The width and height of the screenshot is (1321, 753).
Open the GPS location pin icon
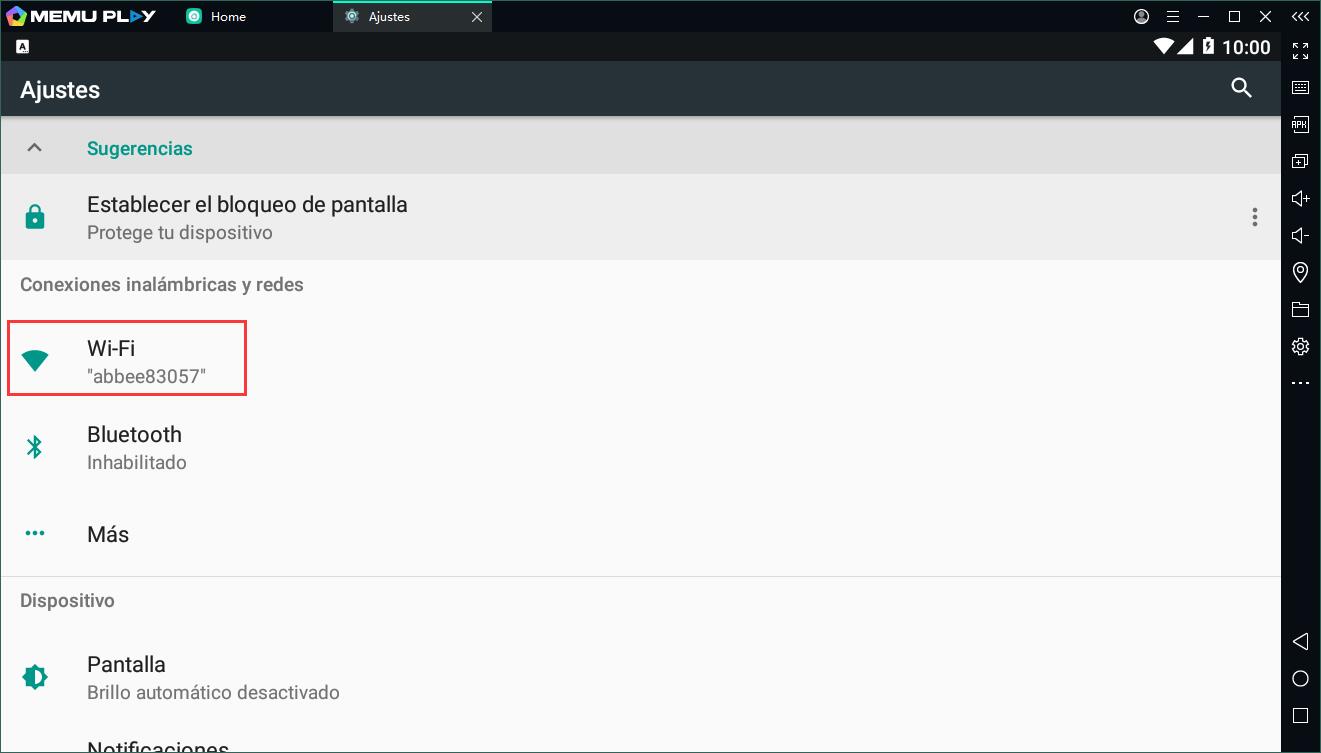click(1300, 272)
